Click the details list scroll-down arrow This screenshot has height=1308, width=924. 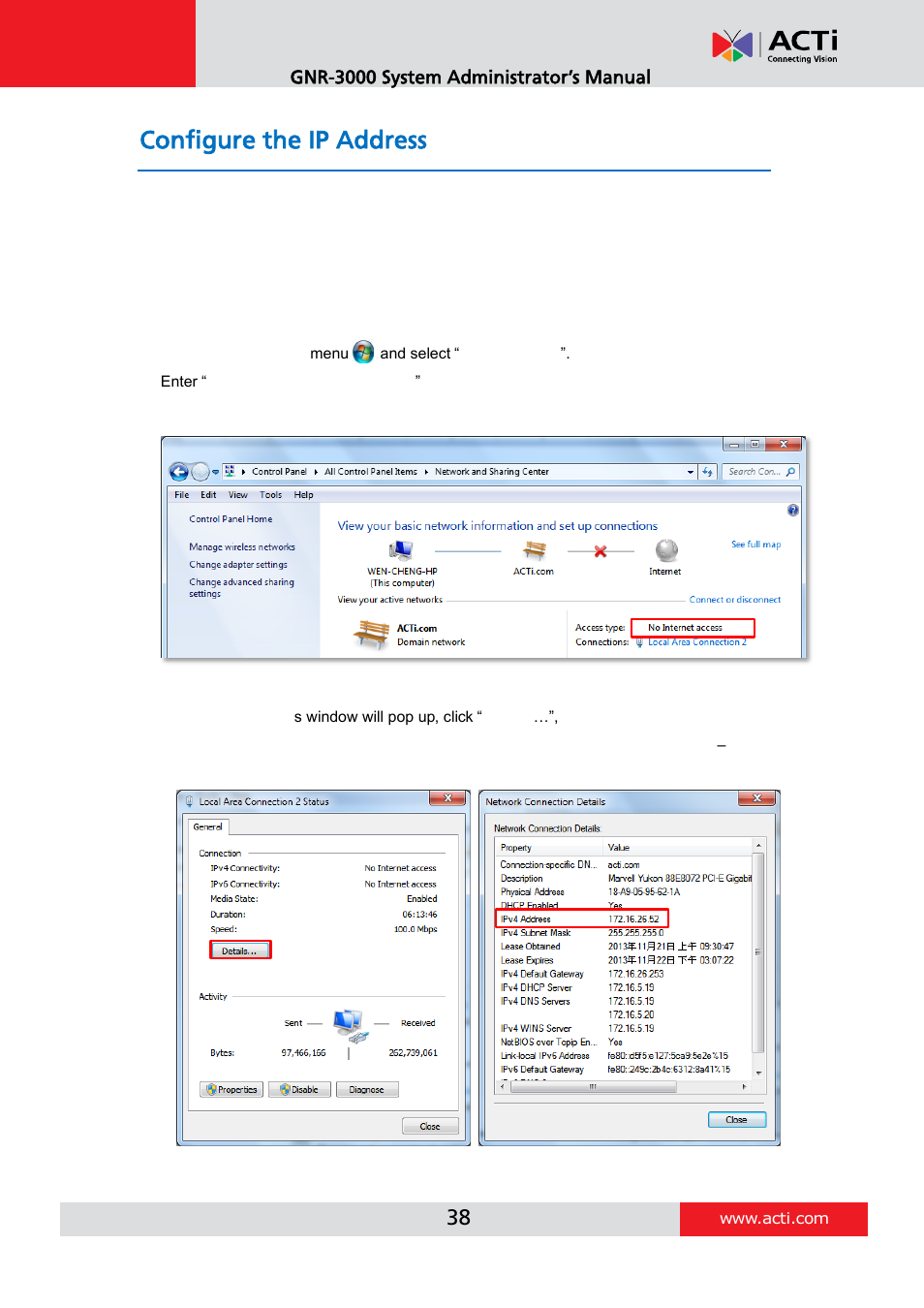tap(759, 1073)
